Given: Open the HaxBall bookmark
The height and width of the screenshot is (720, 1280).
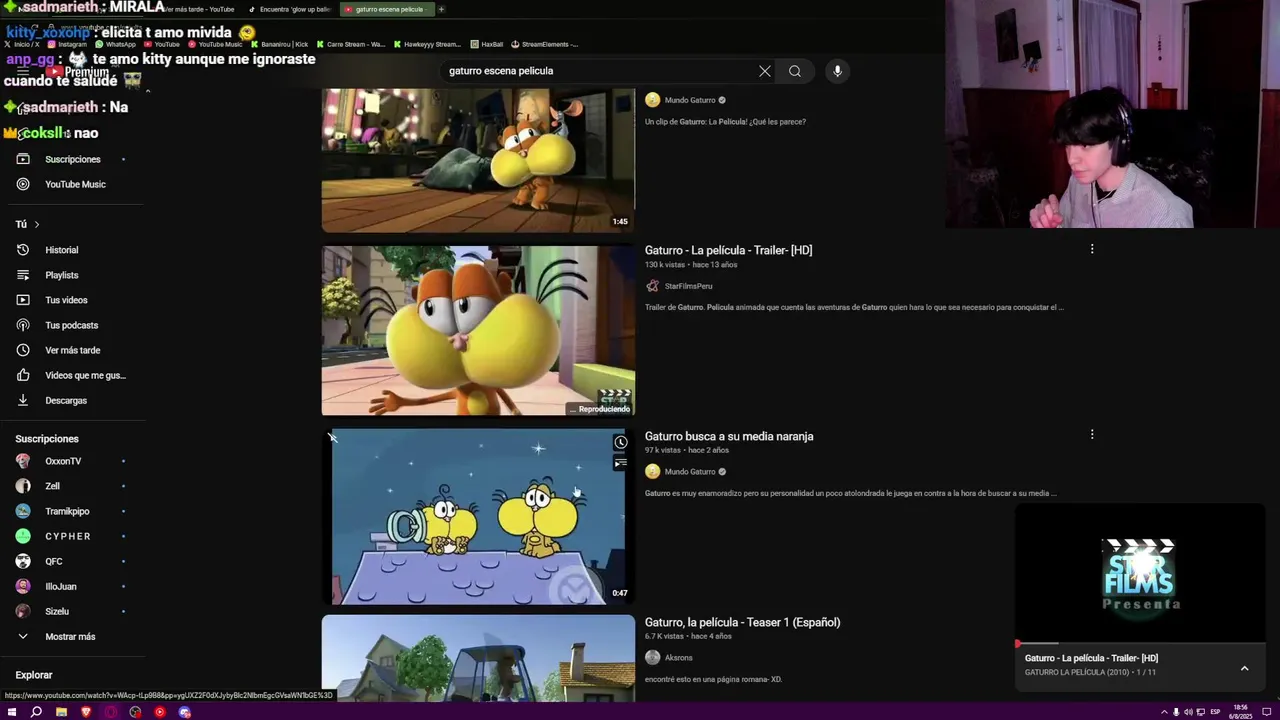Looking at the screenshot, I should coord(487,44).
